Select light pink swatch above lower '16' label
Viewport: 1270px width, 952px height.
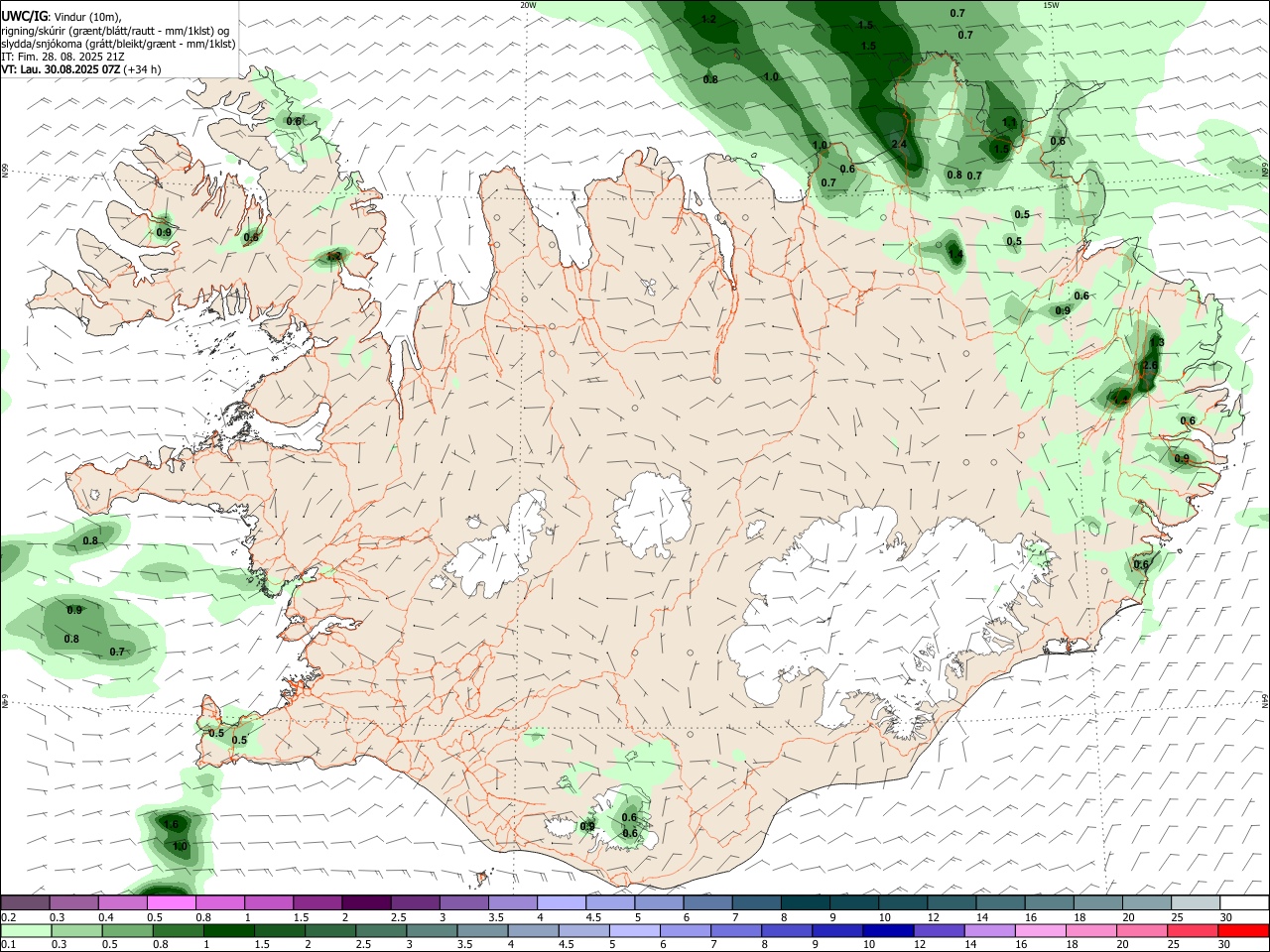[1040, 931]
